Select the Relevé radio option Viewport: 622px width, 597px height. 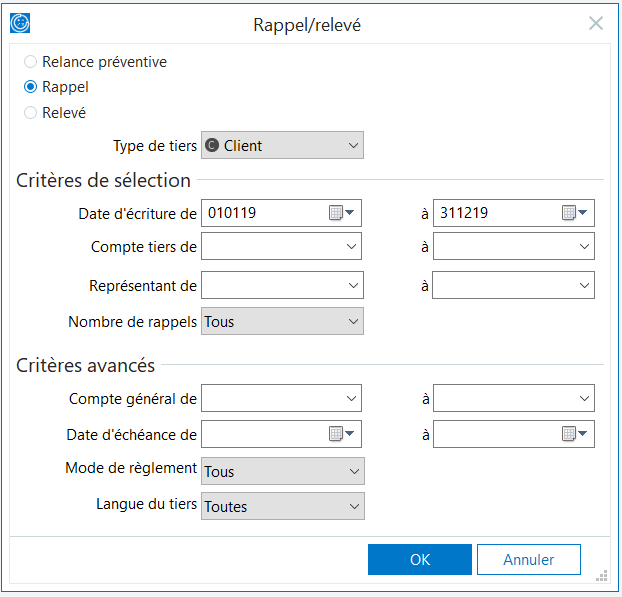point(31,113)
